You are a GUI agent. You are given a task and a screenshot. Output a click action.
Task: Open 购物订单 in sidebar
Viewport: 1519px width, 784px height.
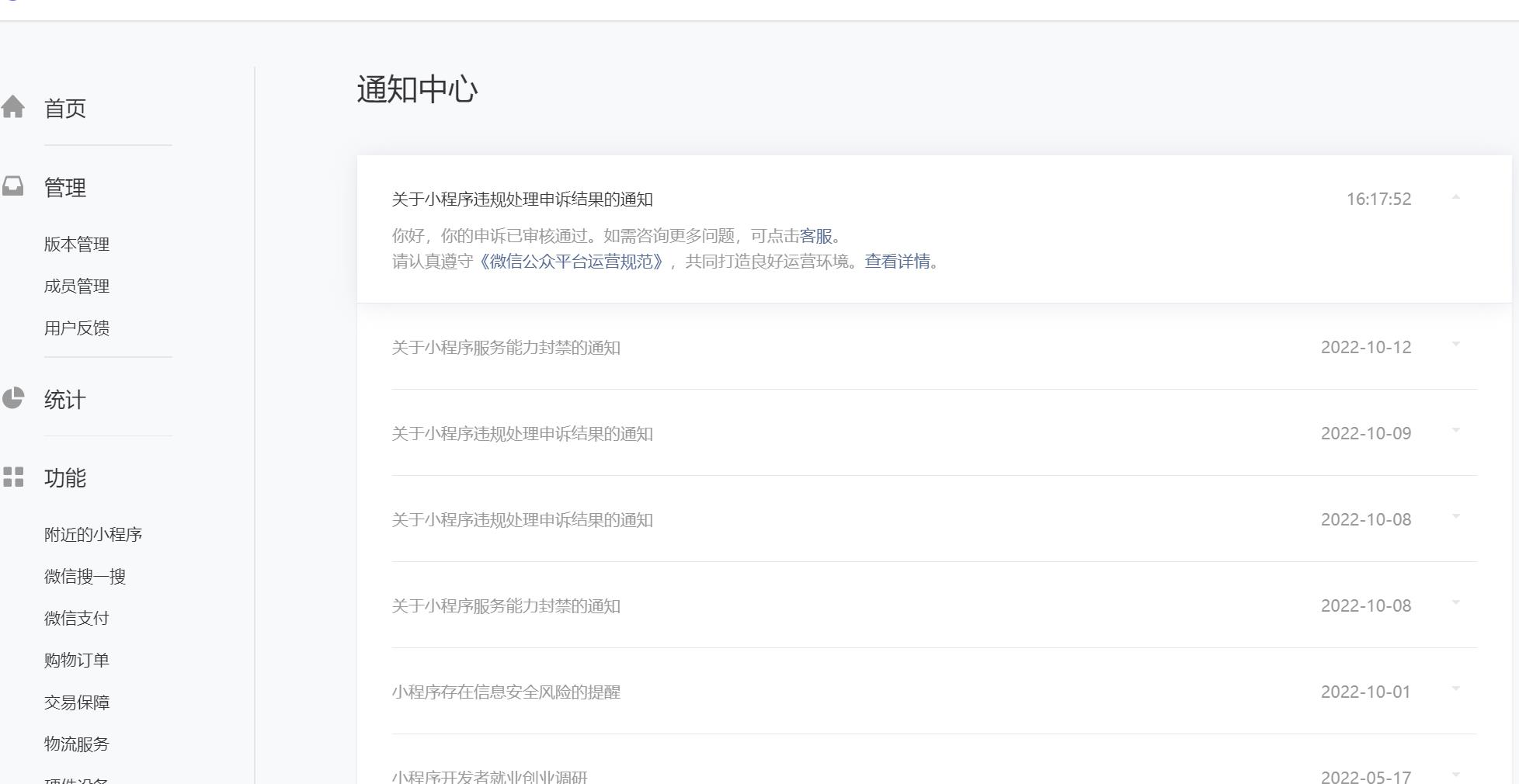pyautogui.click(x=77, y=660)
